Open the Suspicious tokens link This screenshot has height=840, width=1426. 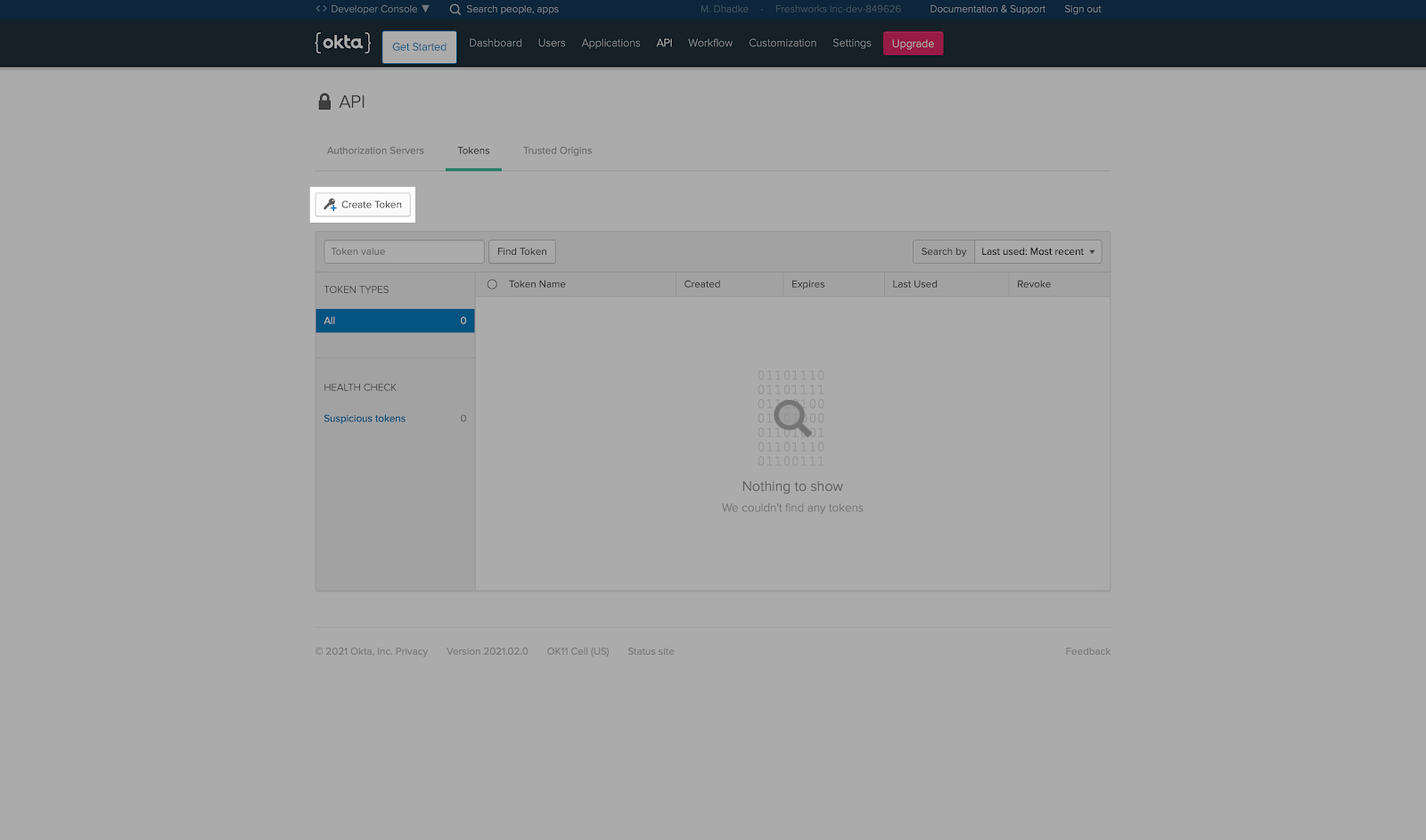(x=365, y=419)
